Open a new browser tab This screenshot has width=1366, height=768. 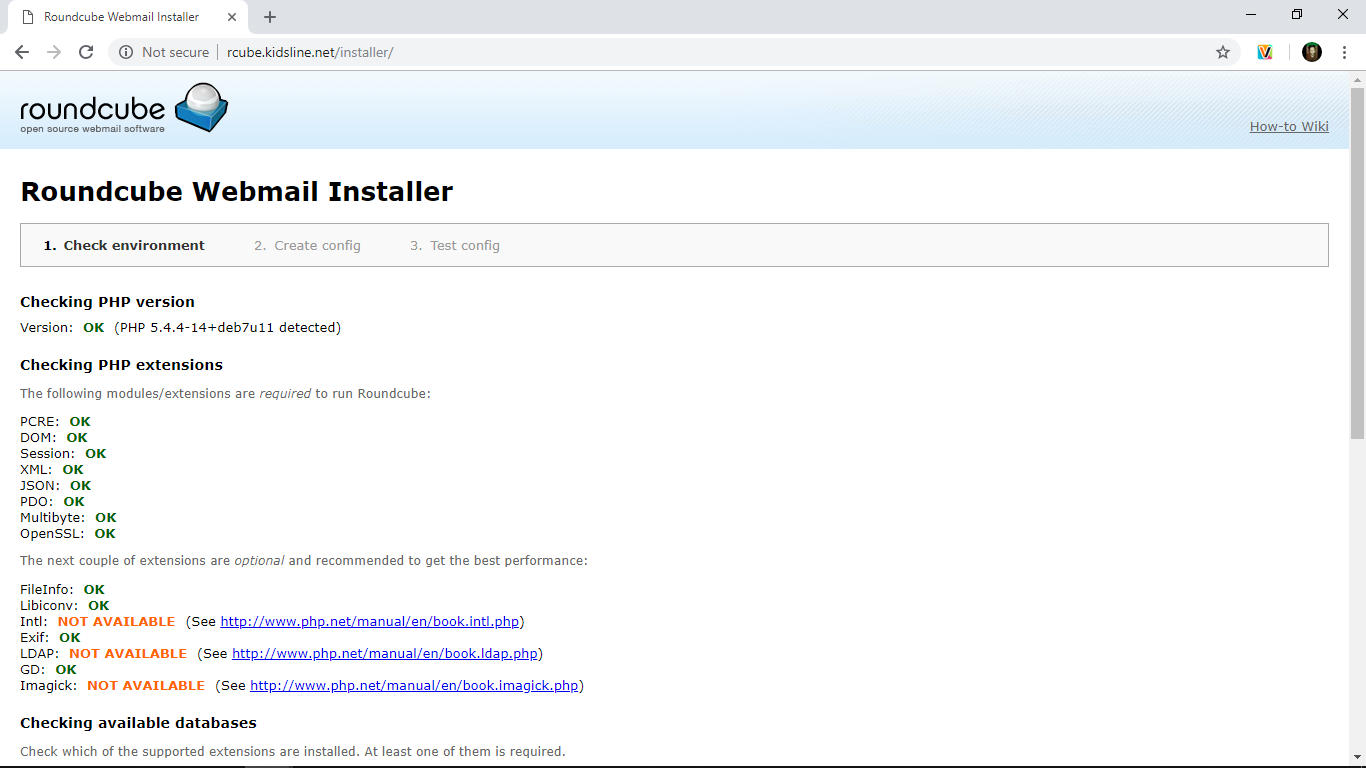tap(270, 17)
